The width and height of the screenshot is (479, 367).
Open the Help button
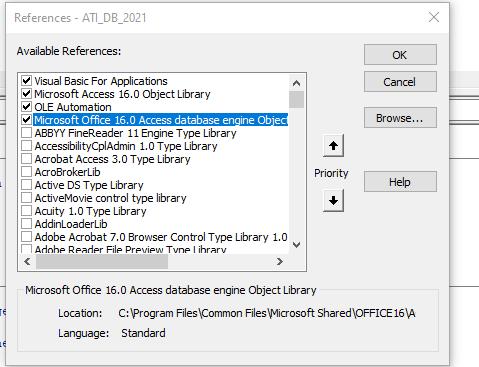tap(400, 182)
